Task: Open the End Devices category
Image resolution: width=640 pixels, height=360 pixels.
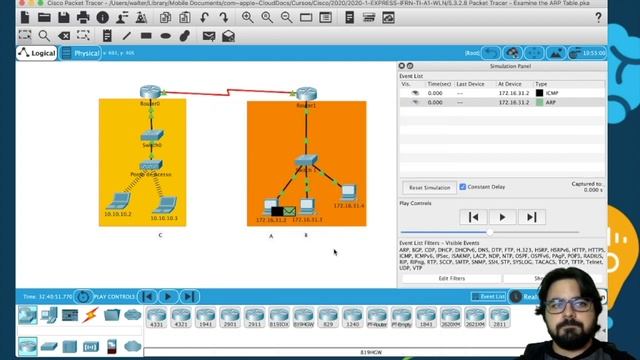Action: 49,315
